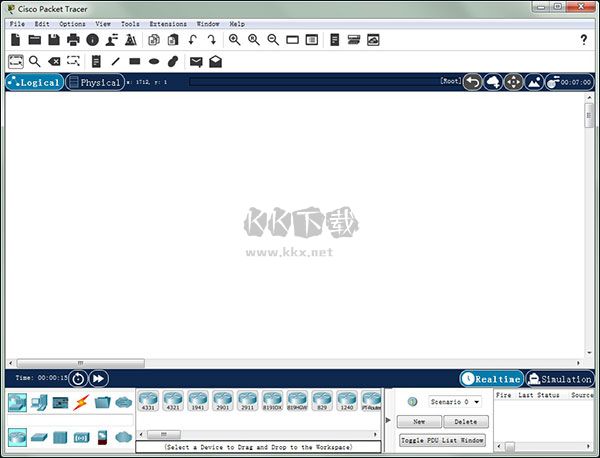Image resolution: width=600 pixels, height=458 pixels.
Task: Click the New scenario button
Action: [x=419, y=422]
